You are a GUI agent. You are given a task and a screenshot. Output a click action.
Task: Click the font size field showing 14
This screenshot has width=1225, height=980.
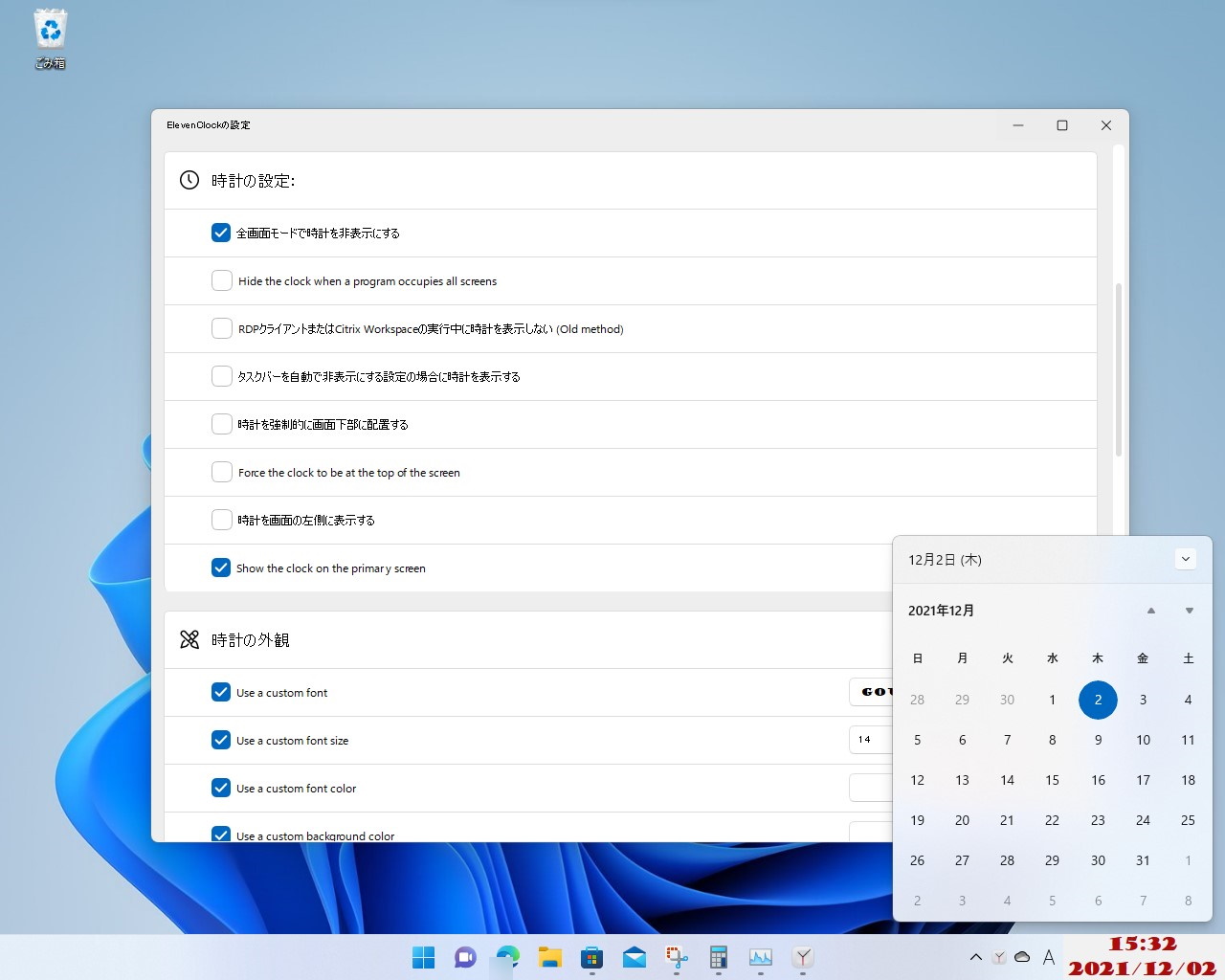click(x=866, y=740)
